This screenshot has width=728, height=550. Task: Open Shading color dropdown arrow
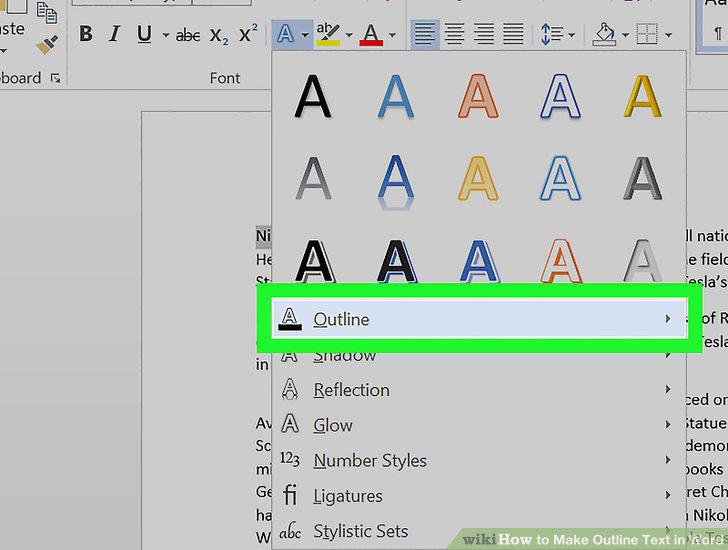(x=625, y=35)
